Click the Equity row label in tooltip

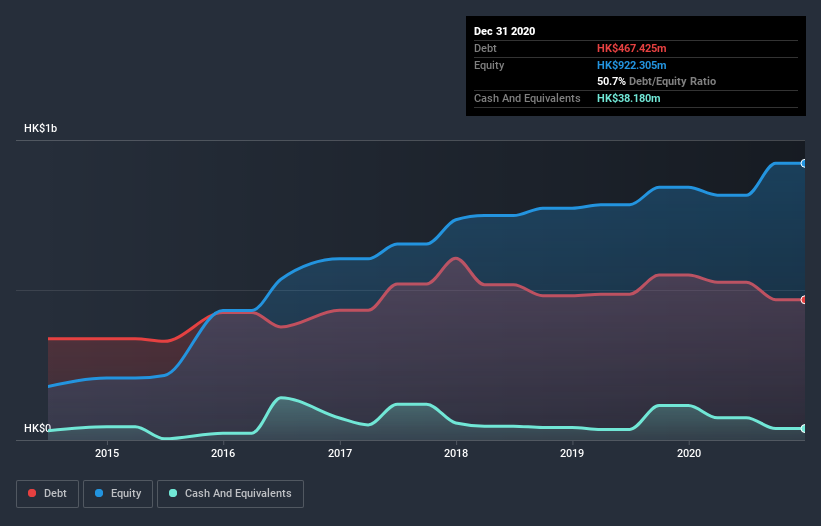pyautogui.click(x=489, y=65)
